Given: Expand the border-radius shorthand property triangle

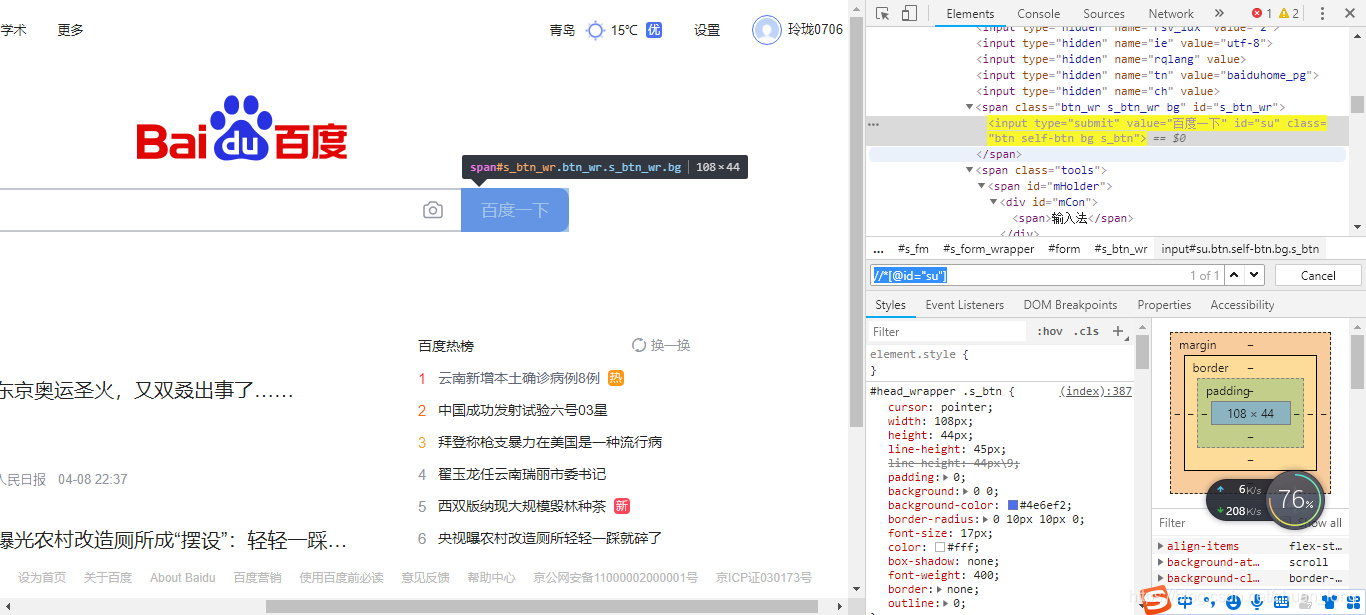Looking at the screenshot, I should pyautogui.click(x=987, y=520).
